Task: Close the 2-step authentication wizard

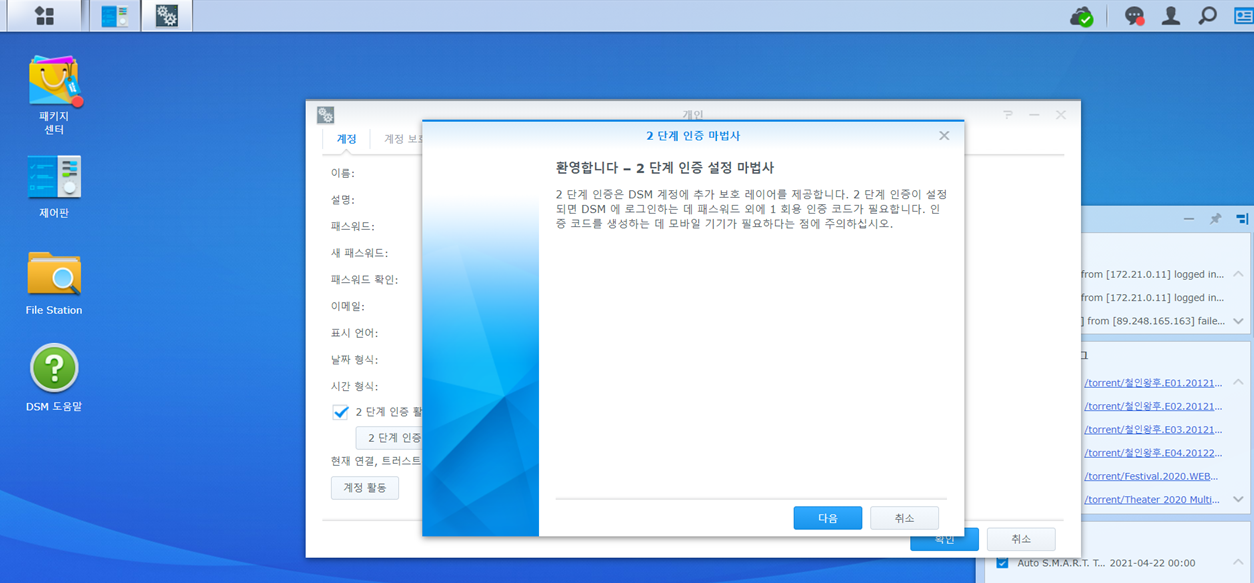Action: (944, 135)
